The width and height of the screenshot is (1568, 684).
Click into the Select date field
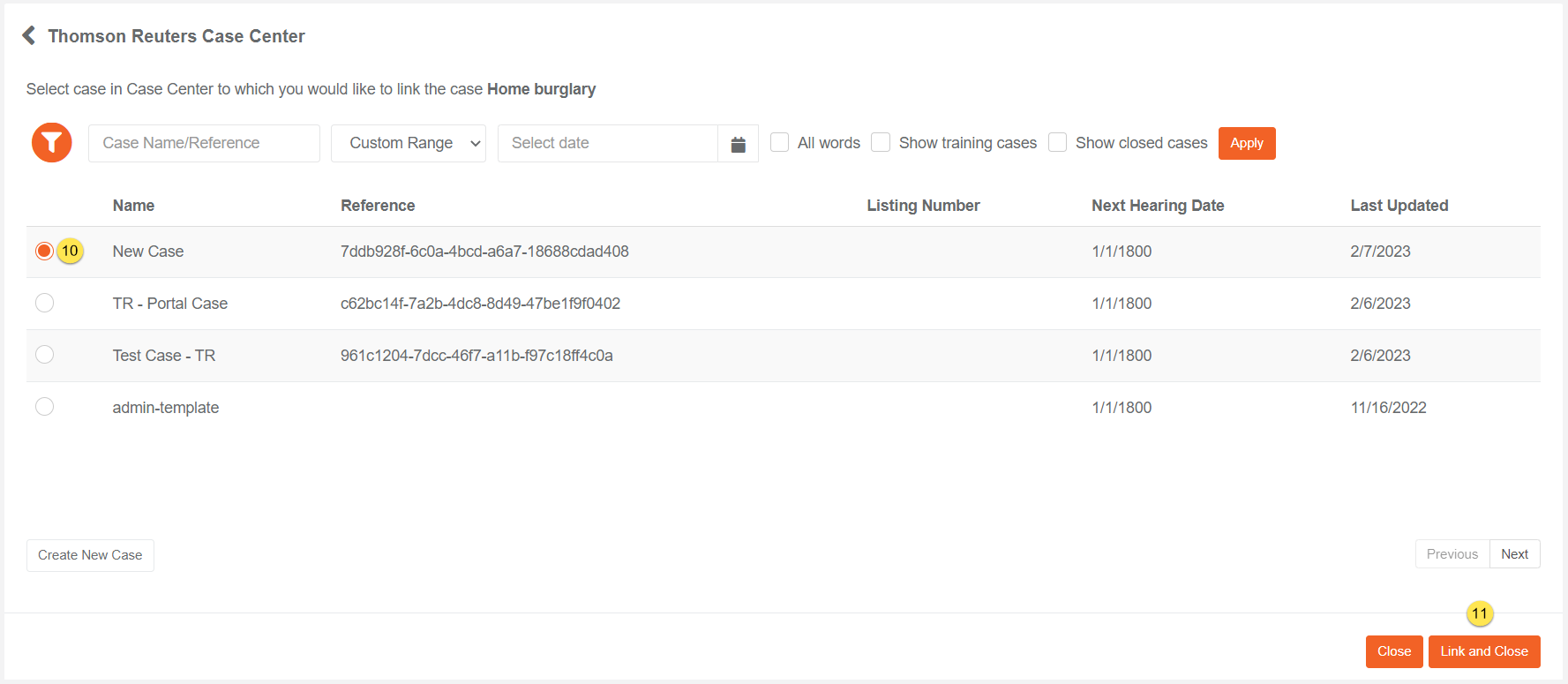[x=607, y=143]
